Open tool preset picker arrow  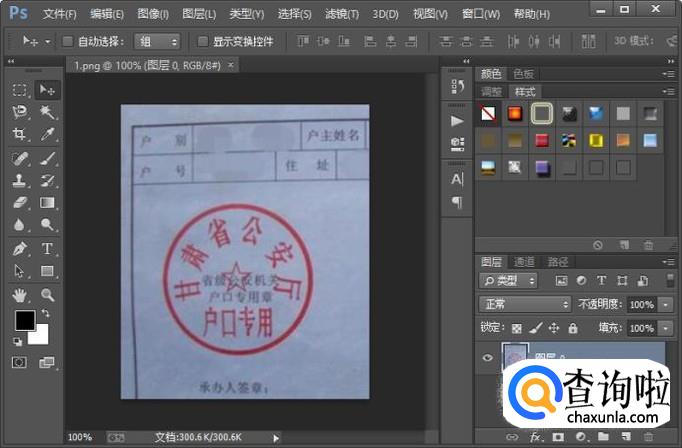(x=48, y=42)
